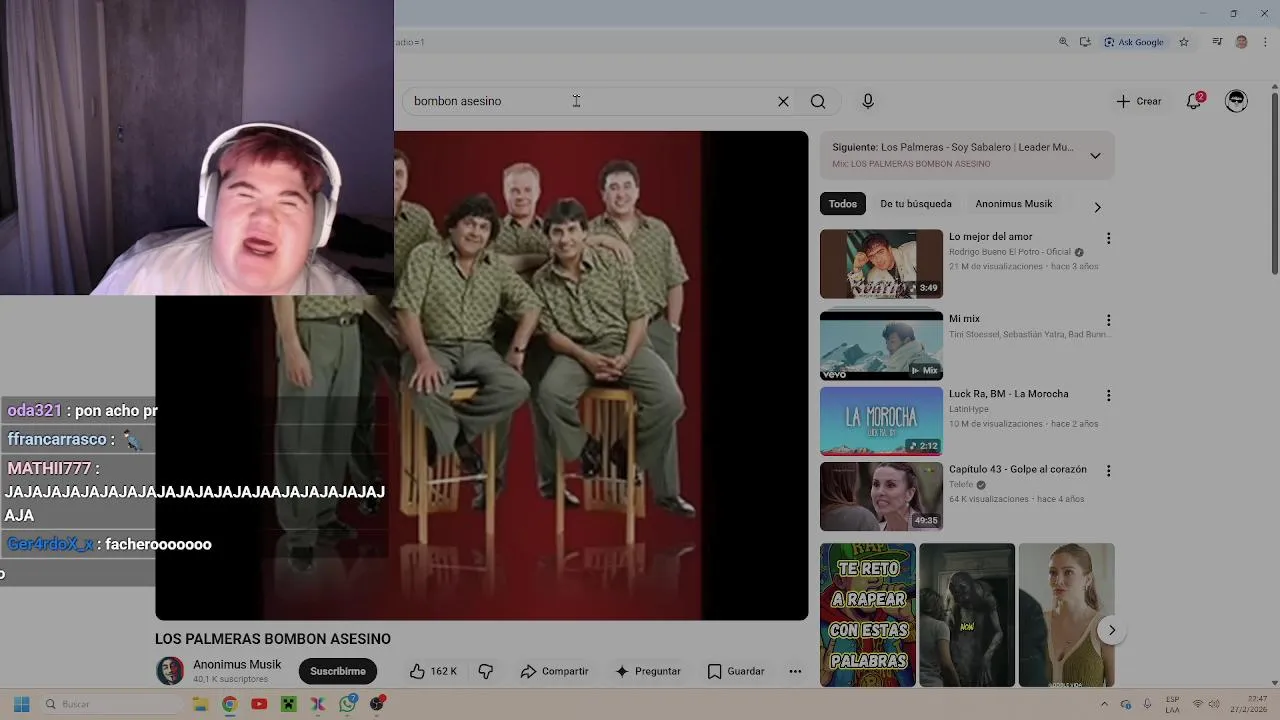Open options for Lo mejor del amor
The image size is (1280, 720).
tap(1108, 239)
